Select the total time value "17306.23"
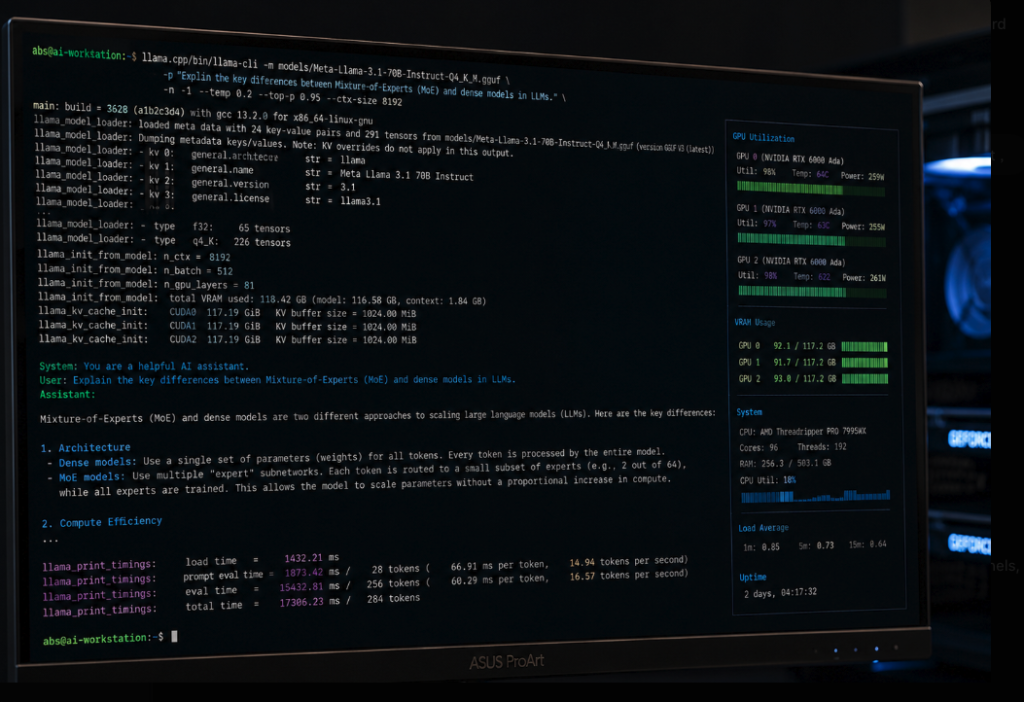 301,602
